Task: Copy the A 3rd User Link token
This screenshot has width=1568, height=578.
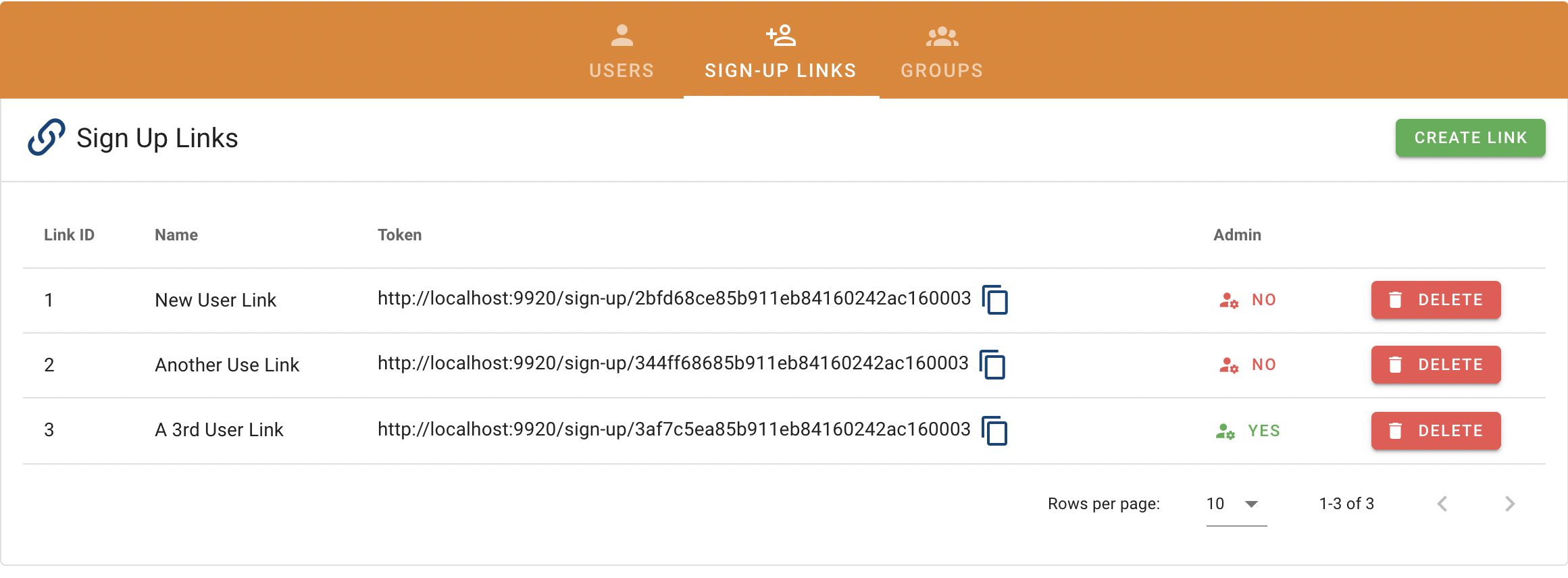Action: 995,430
